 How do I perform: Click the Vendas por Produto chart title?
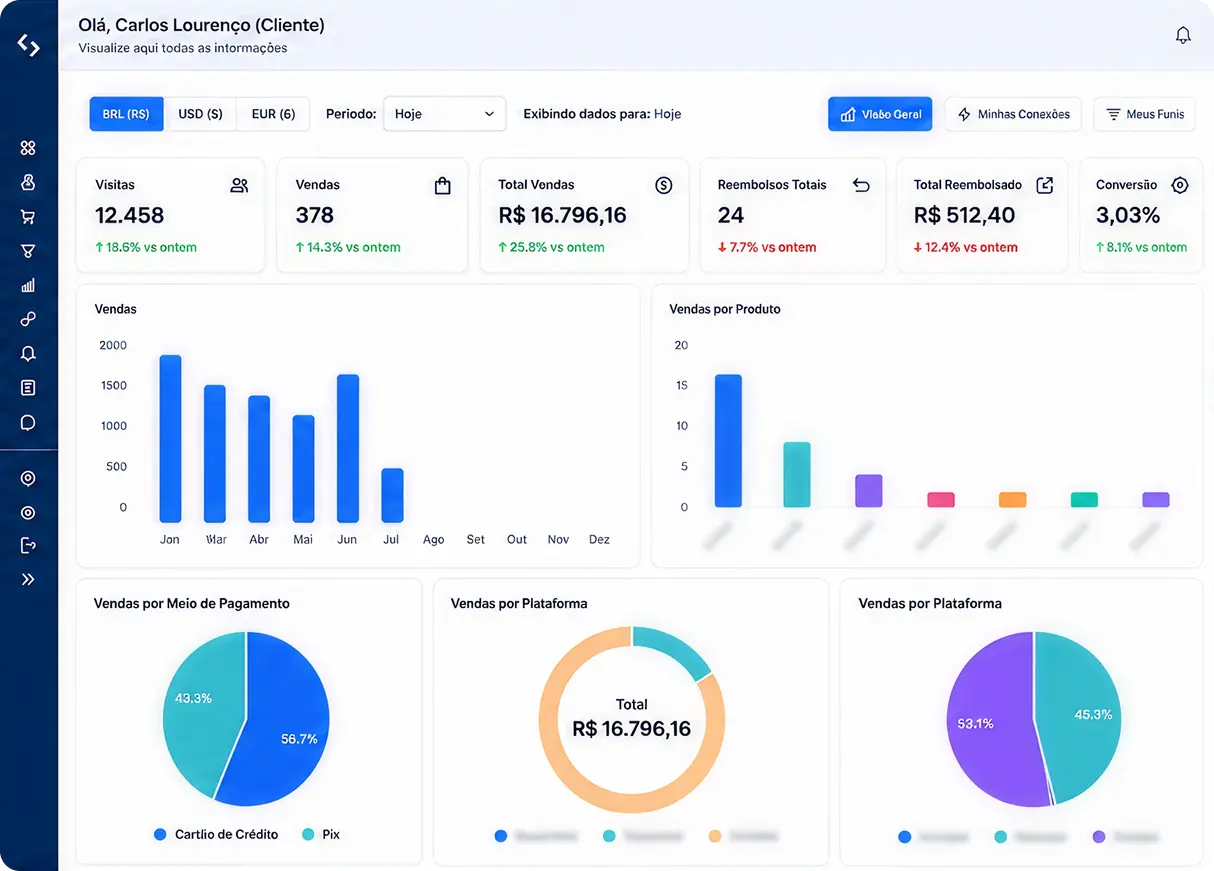point(725,309)
